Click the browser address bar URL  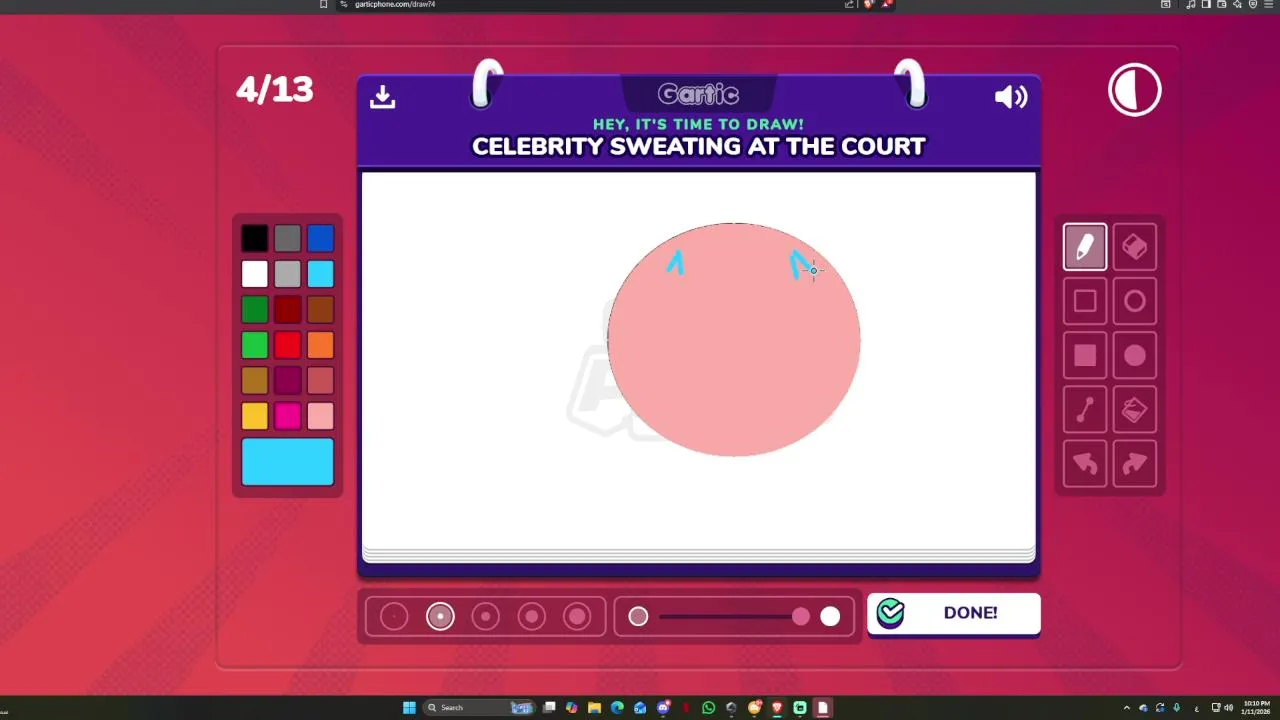(x=395, y=4)
